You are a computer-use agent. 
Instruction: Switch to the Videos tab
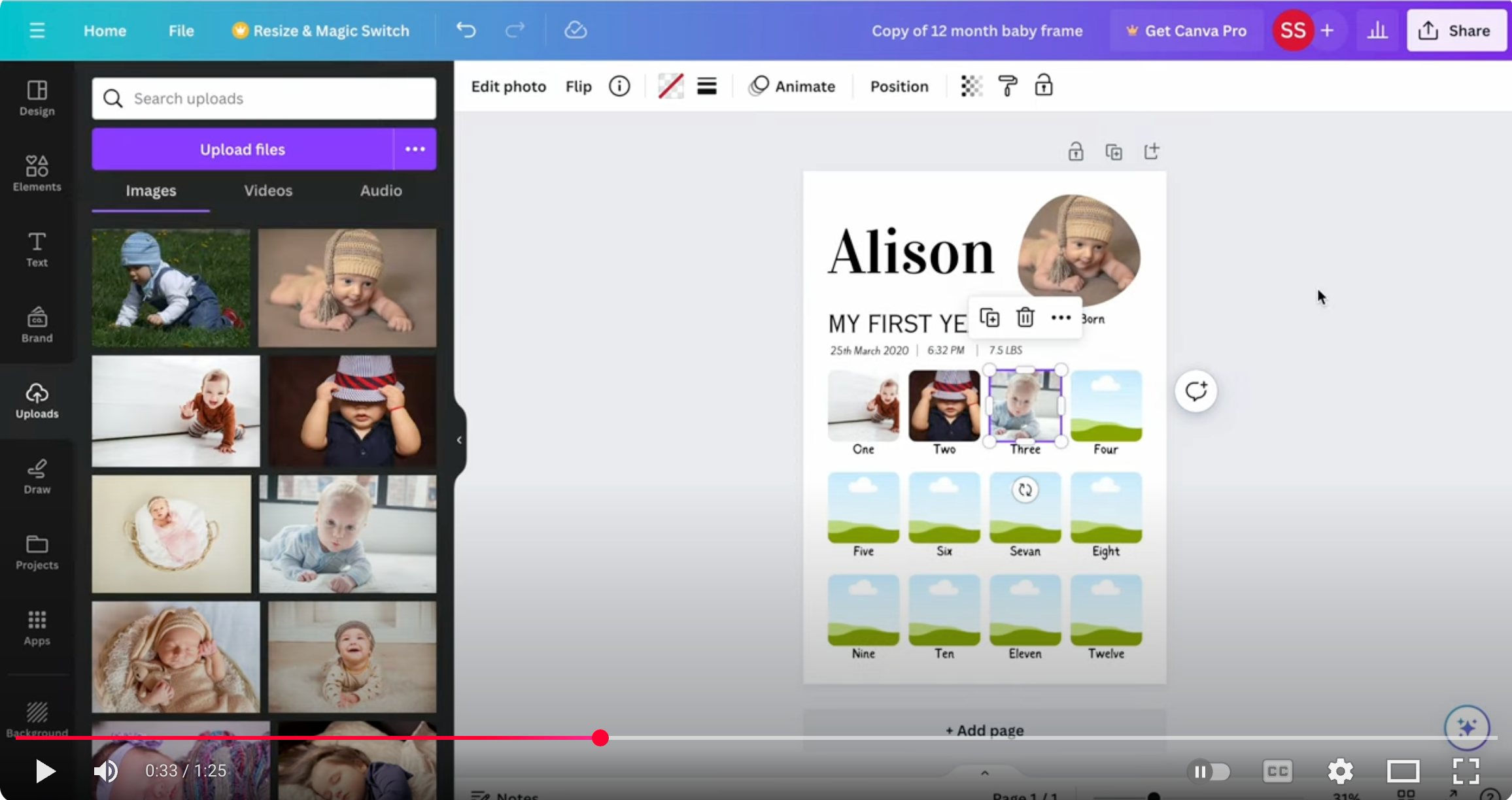(268, 190)
